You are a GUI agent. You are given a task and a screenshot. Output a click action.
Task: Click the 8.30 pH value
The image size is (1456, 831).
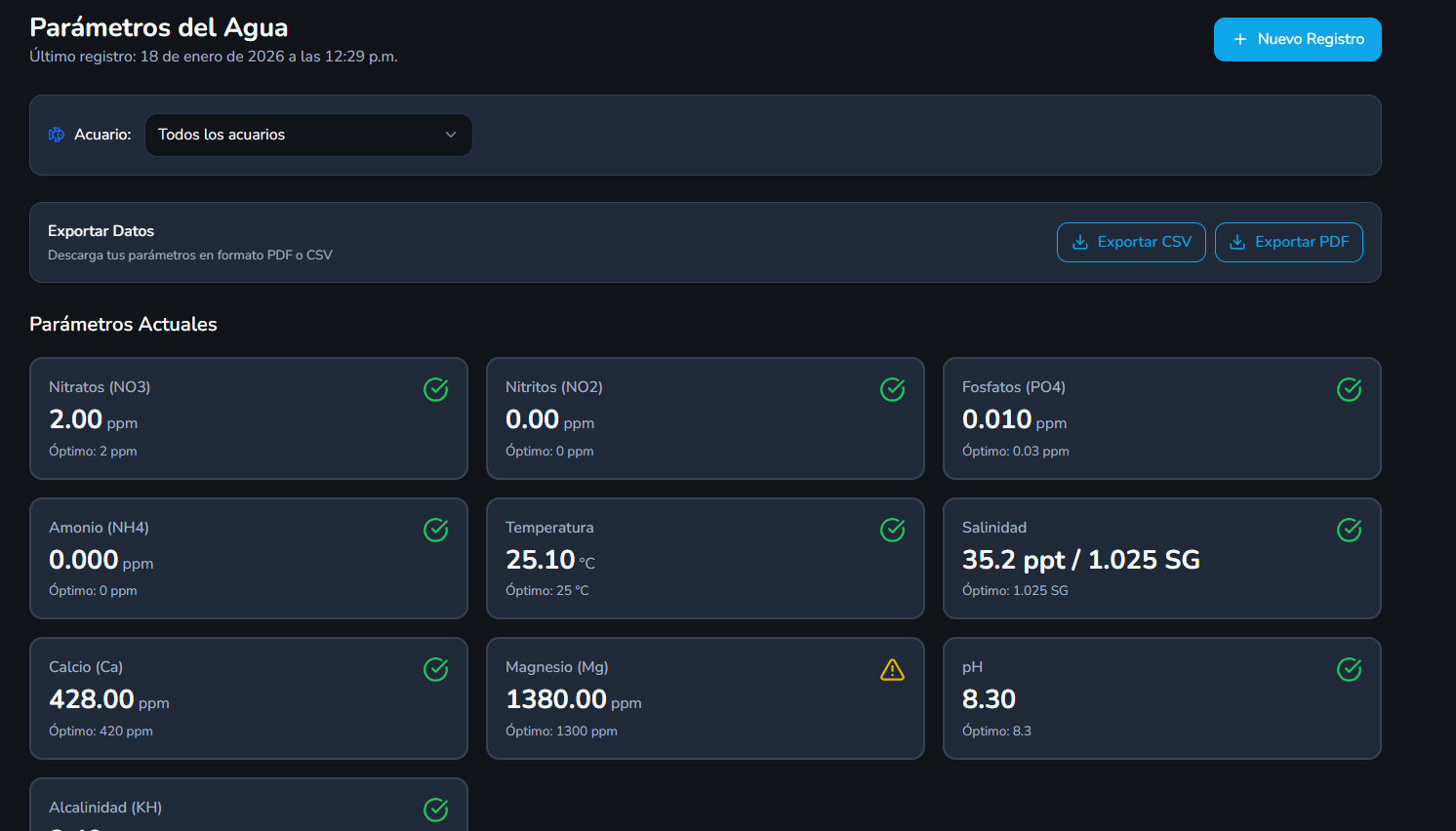pyautogui.click(x=989, y=699)
